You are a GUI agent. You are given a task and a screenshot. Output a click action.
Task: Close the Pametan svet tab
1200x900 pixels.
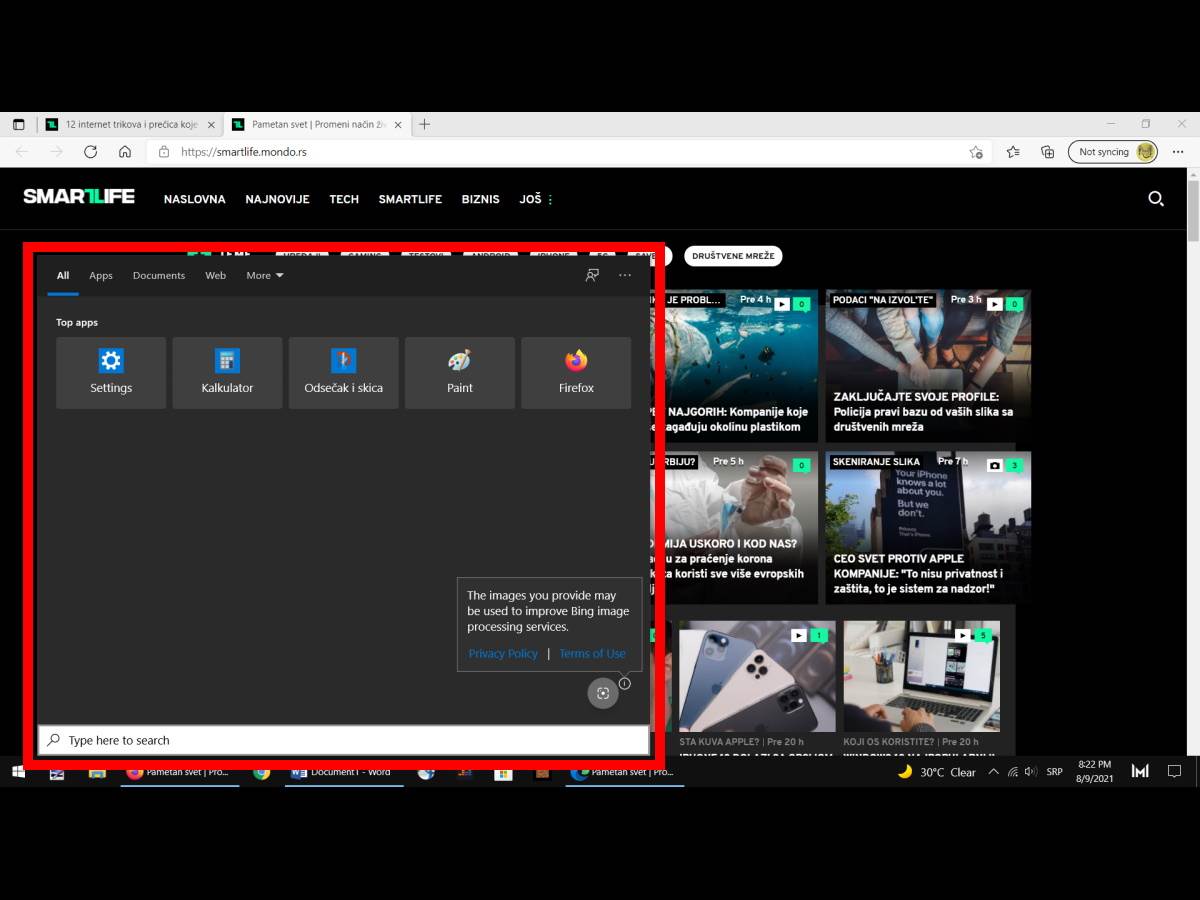point(398,125)
